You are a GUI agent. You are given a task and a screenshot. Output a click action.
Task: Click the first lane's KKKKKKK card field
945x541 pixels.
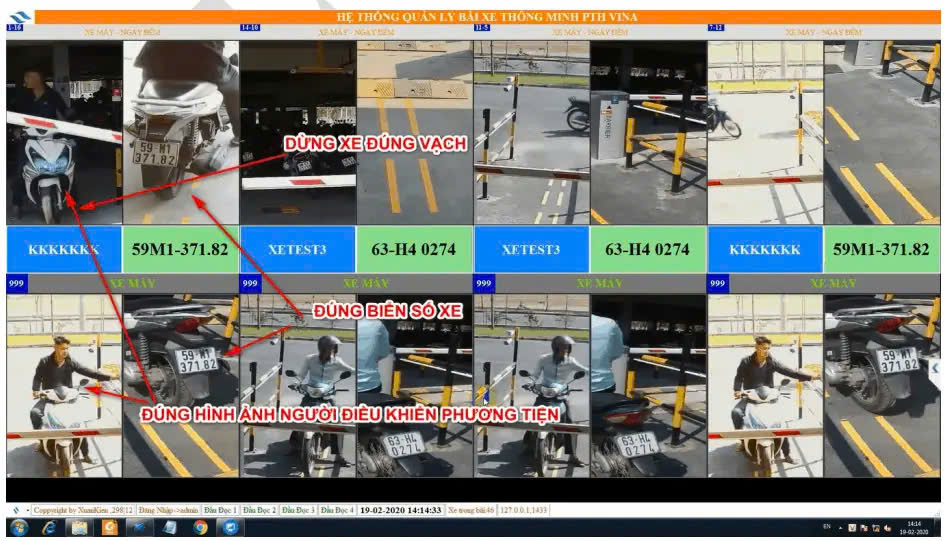[x=64, y=249]
